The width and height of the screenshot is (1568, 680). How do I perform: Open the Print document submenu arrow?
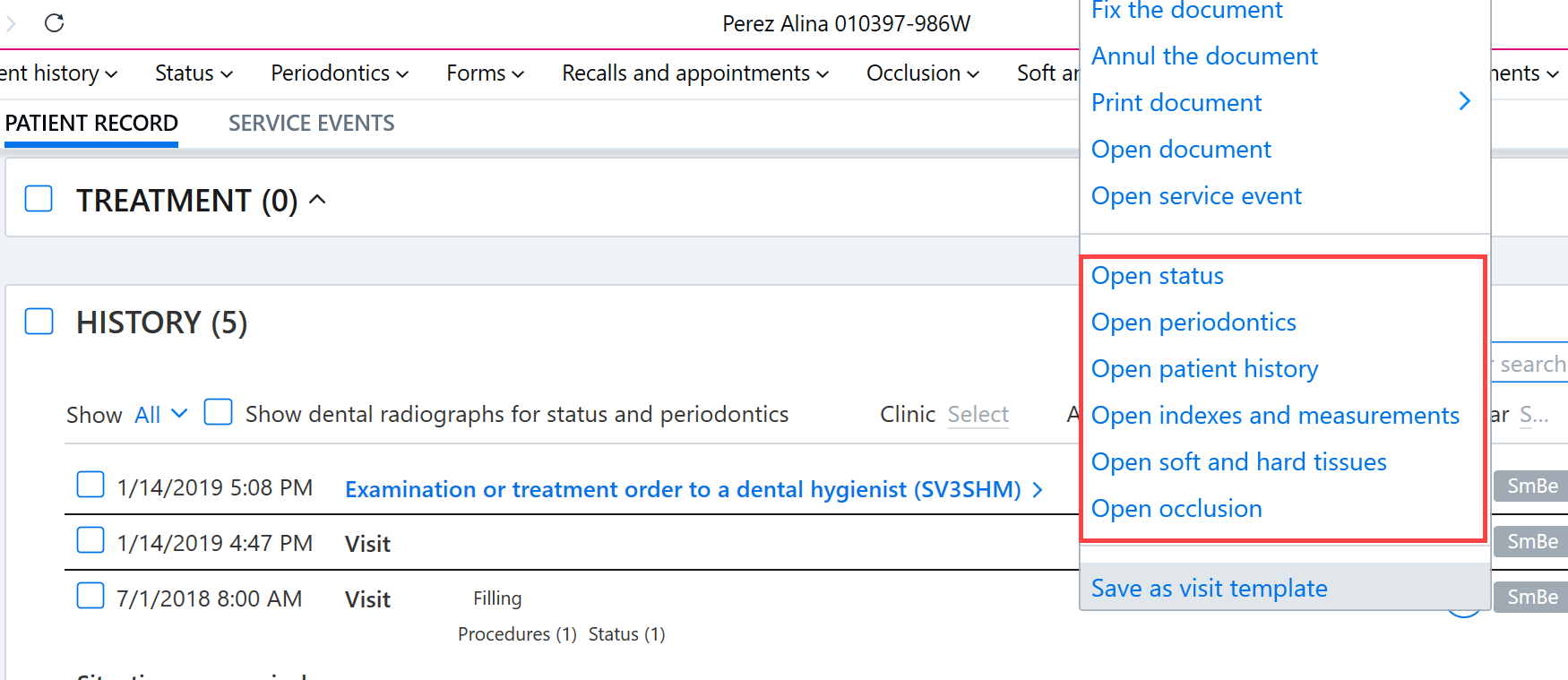(x=1464, y=101)
